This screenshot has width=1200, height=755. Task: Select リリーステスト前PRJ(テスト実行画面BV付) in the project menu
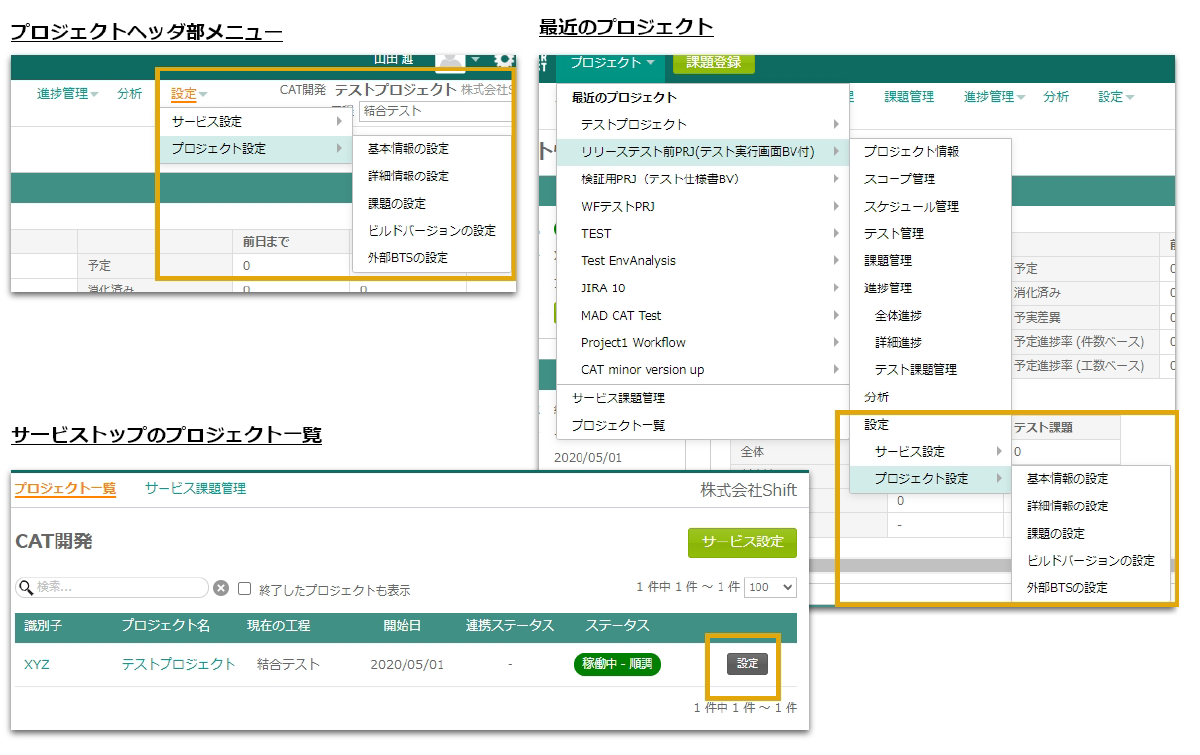(x=703, y=152)
